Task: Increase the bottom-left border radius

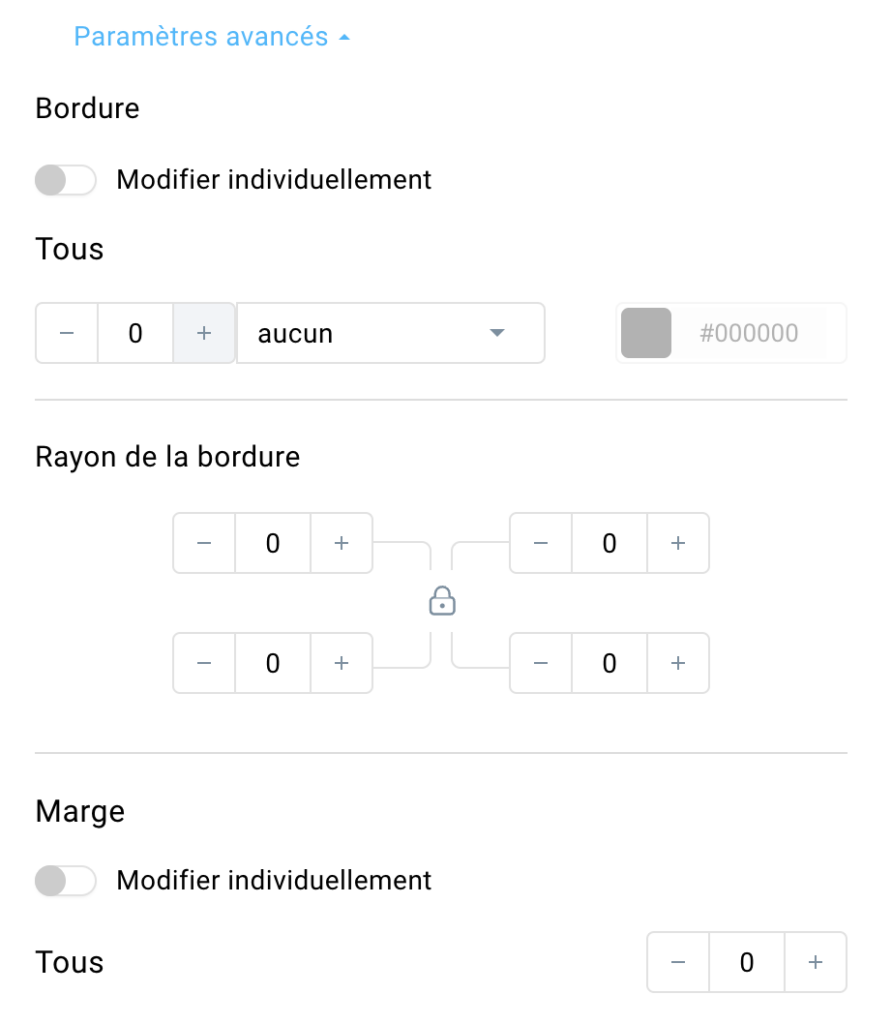Action: pos(342,663)
